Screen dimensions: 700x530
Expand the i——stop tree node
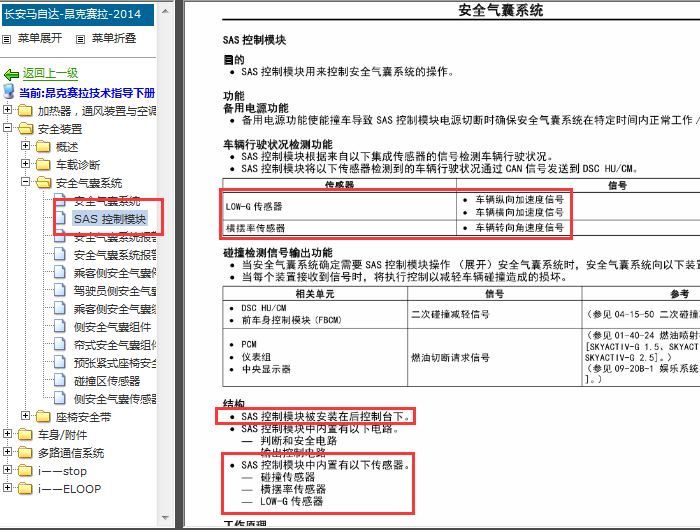tap(7, 470)
